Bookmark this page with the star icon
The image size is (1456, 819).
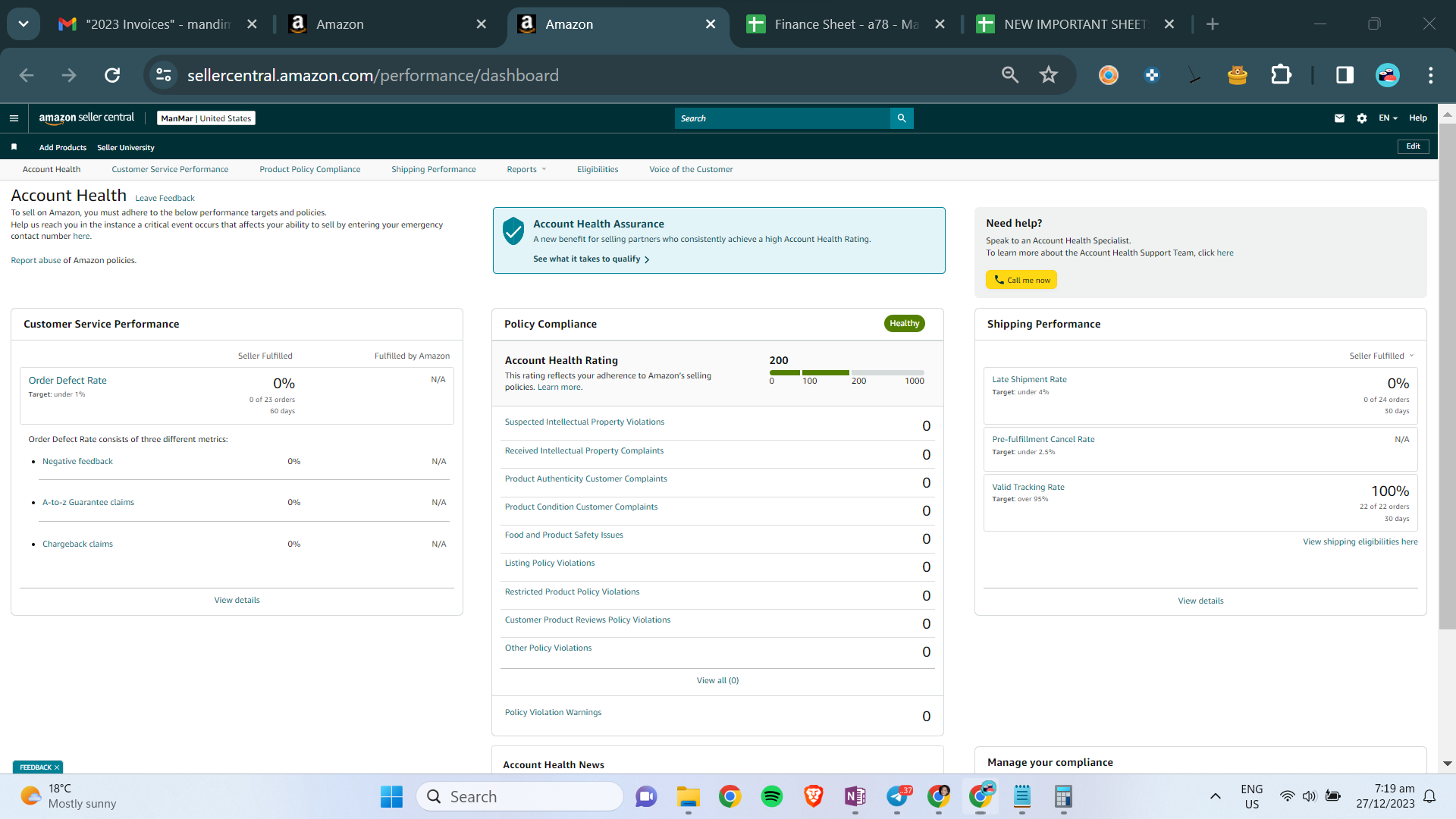click(x=1049, y=75)
